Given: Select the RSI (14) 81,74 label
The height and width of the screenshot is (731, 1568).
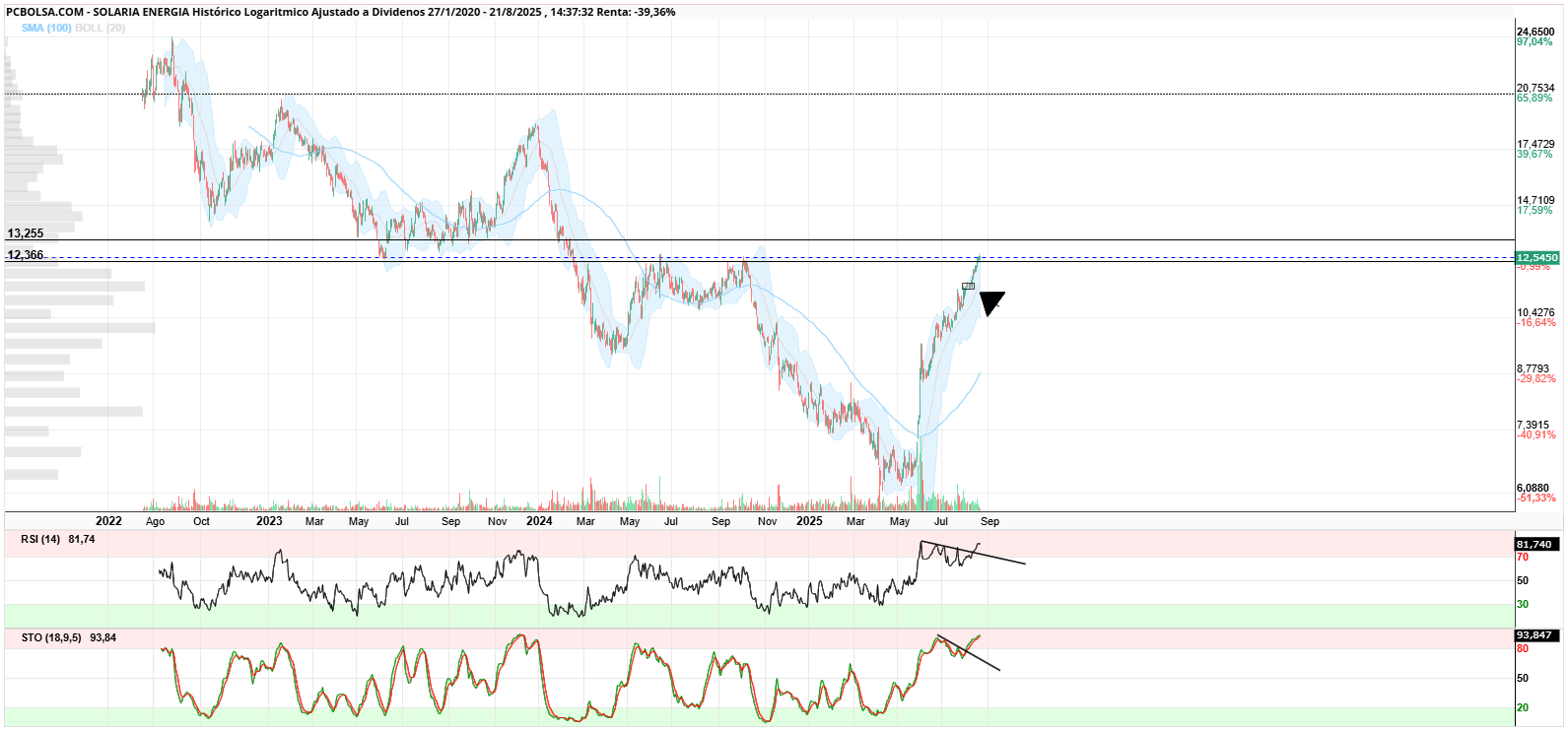Looking at the screenshot, I should pyautogui.click(x=58, y=540).
